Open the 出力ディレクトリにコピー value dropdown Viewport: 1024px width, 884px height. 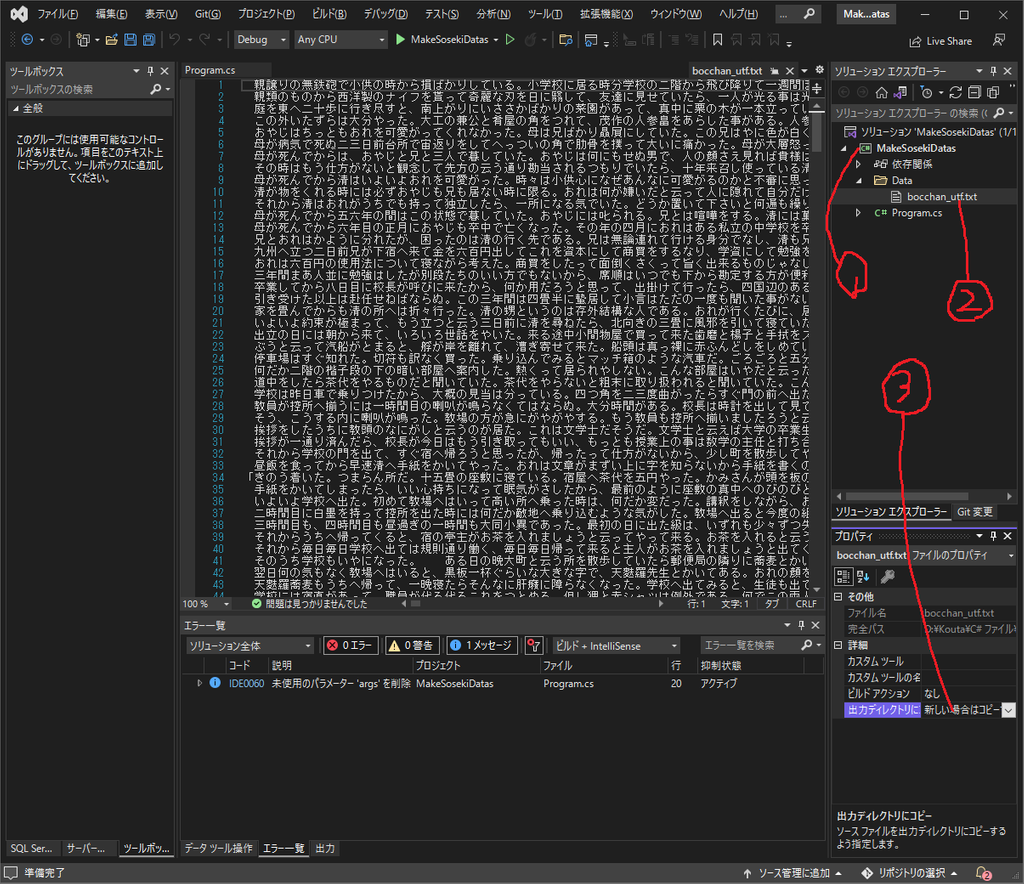1008,709
